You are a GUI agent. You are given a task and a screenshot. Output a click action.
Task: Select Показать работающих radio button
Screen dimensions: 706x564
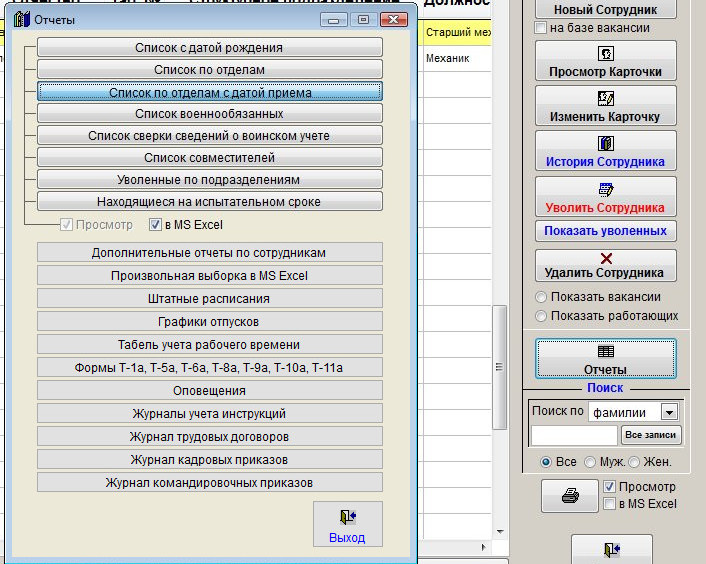coord(541,316)
